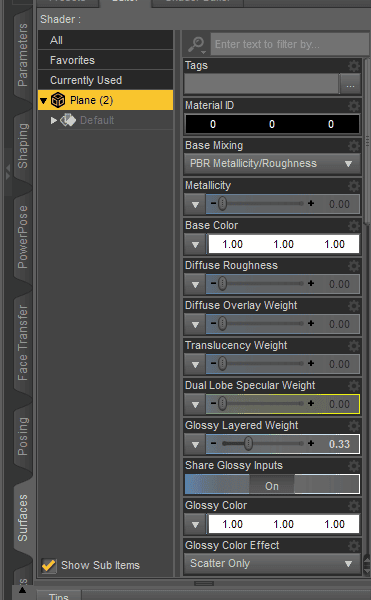Increase Glossy Layered Weight with plus icon

[311, 443]
